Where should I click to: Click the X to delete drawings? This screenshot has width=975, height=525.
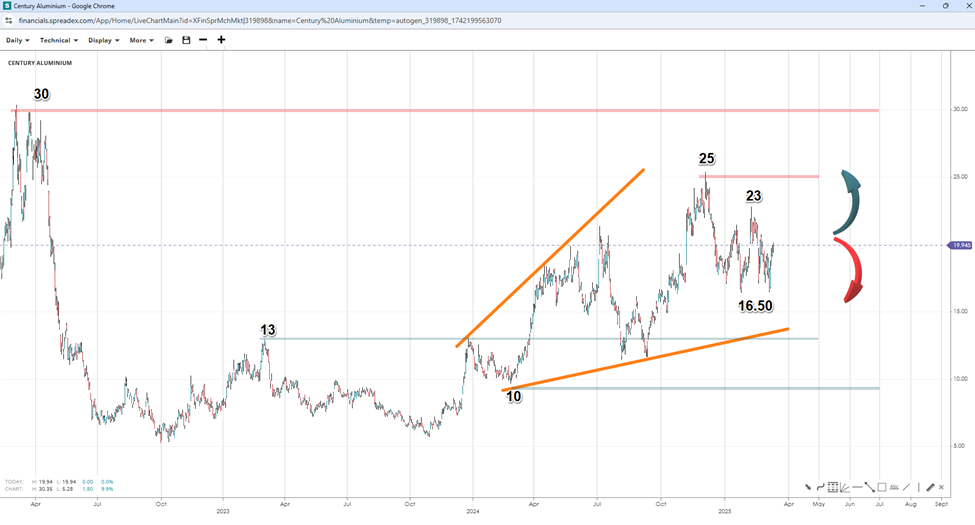(942, 487)
